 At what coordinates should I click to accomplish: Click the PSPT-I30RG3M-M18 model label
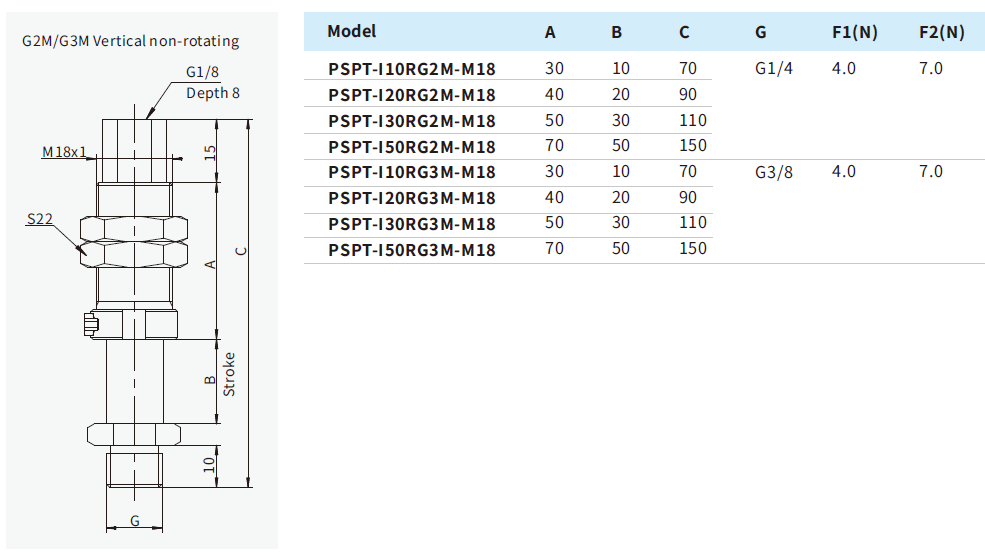[x=411, y=224]
